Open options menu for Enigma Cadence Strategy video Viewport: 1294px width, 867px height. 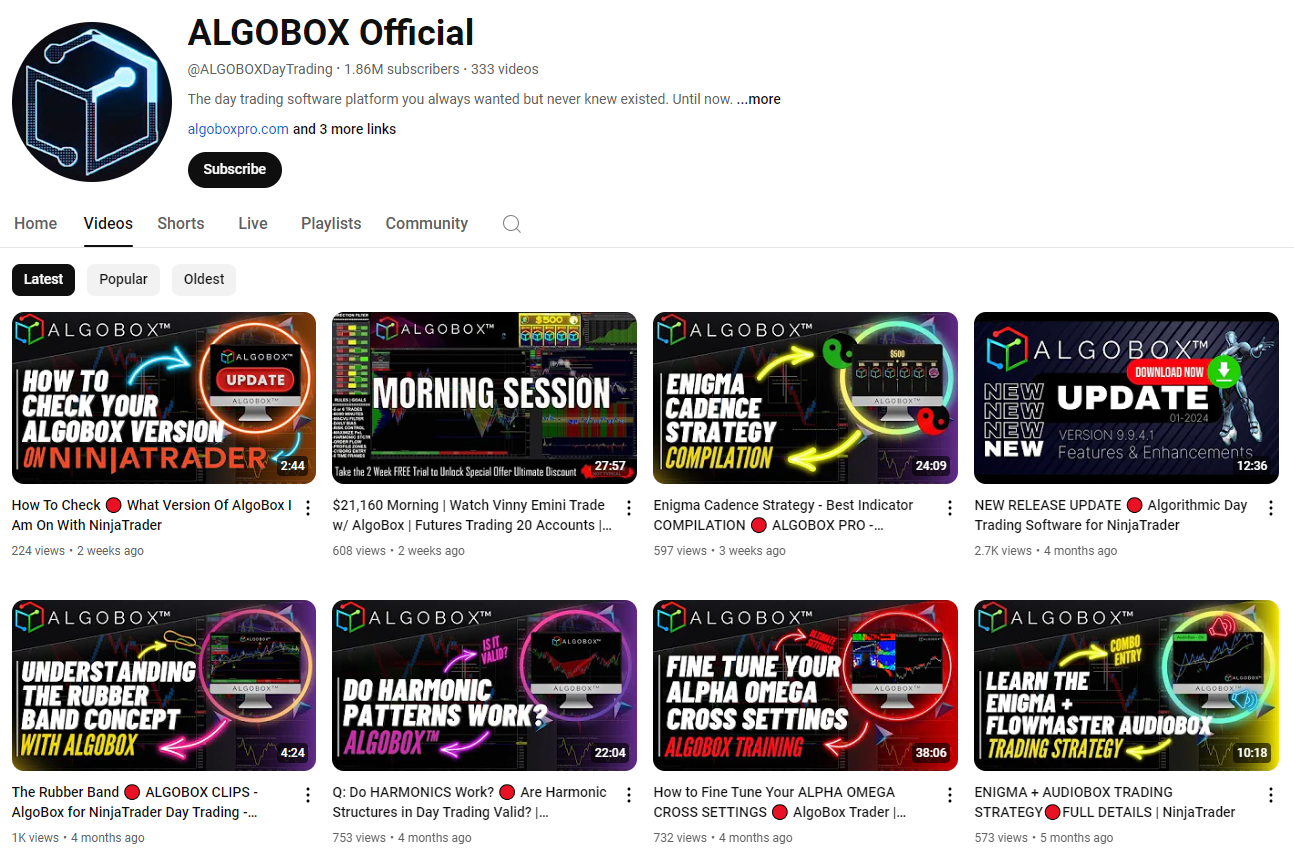pyautogui.click(x=950, y=508)
